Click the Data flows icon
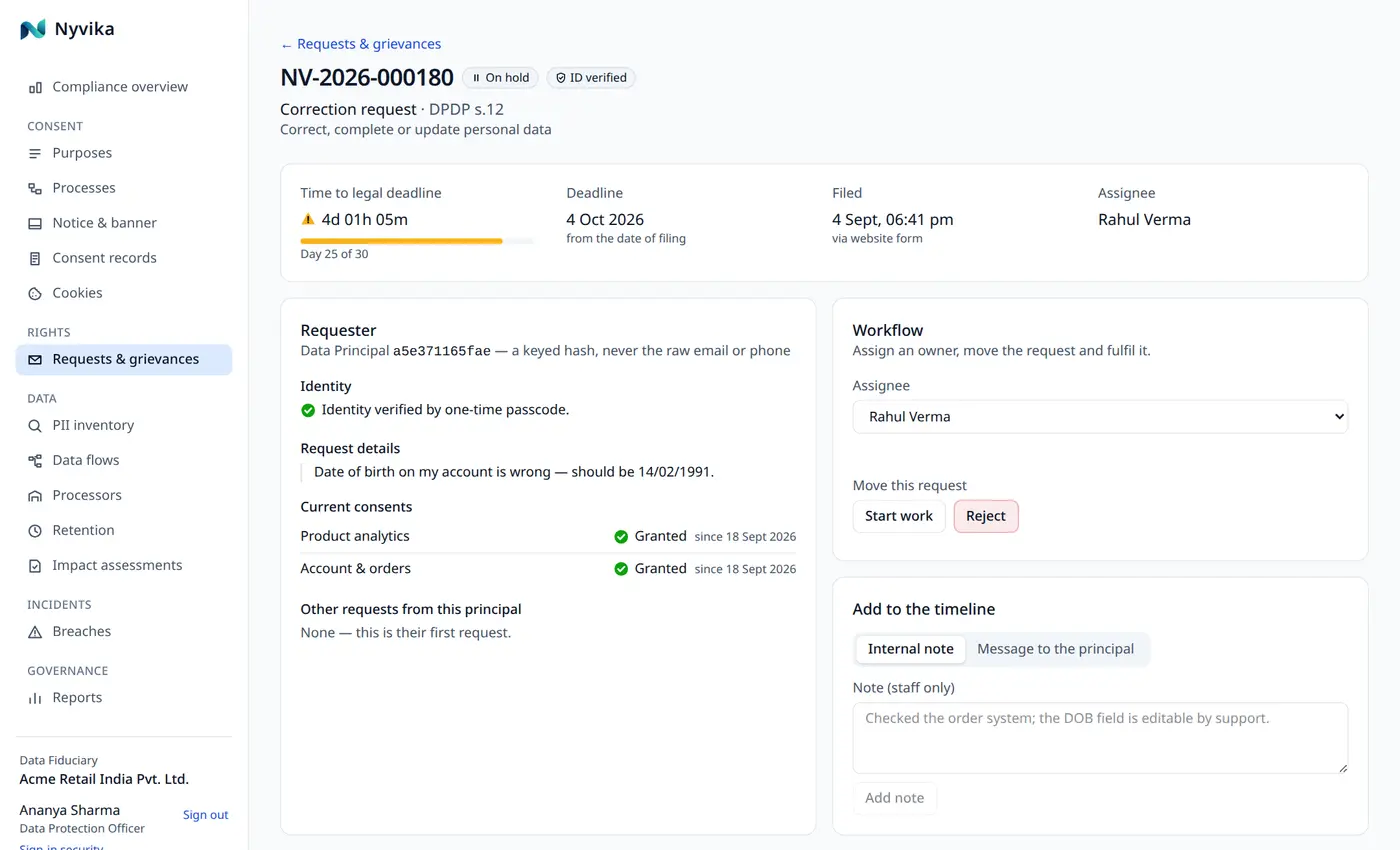1400x850 pixels. coord(35,460)
